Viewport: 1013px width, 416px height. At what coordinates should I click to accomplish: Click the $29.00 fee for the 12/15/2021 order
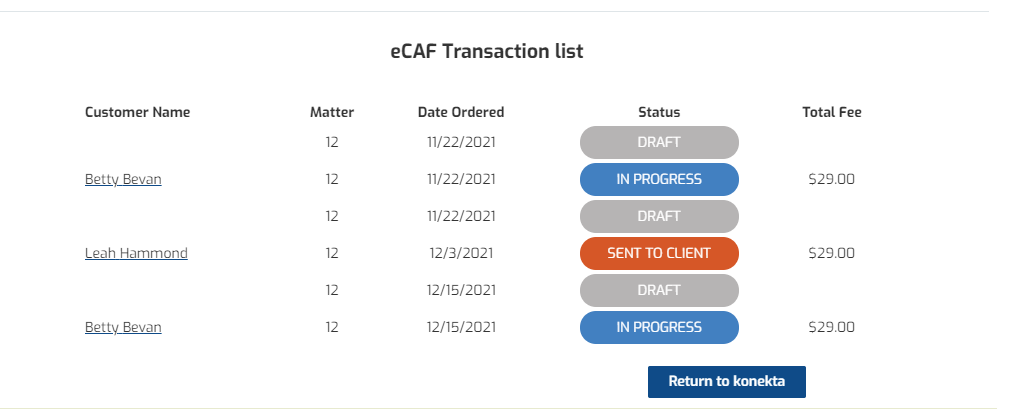pyautogui.click(x=831, y=327)
